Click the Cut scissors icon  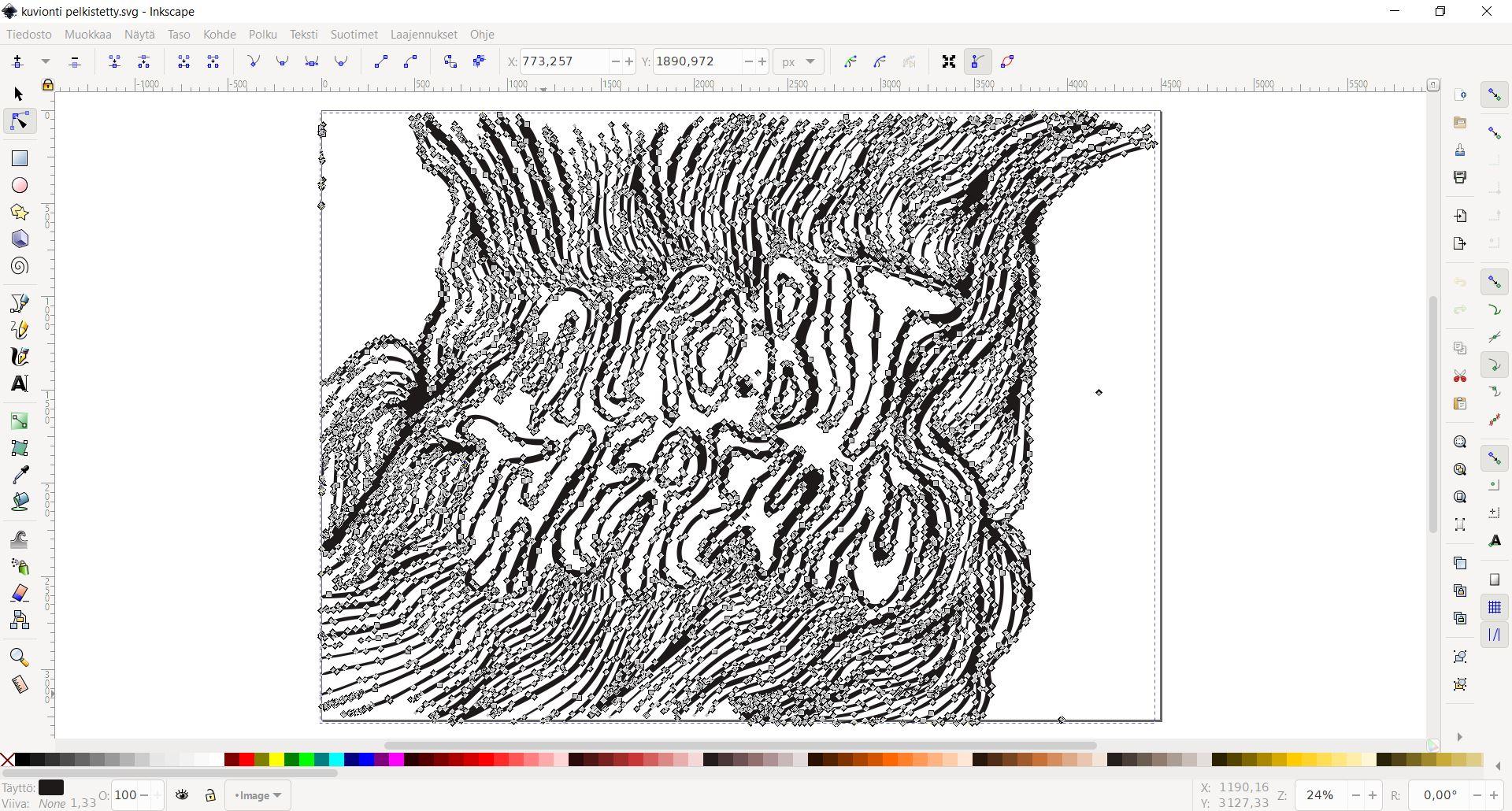click(x=1460, y=376)
